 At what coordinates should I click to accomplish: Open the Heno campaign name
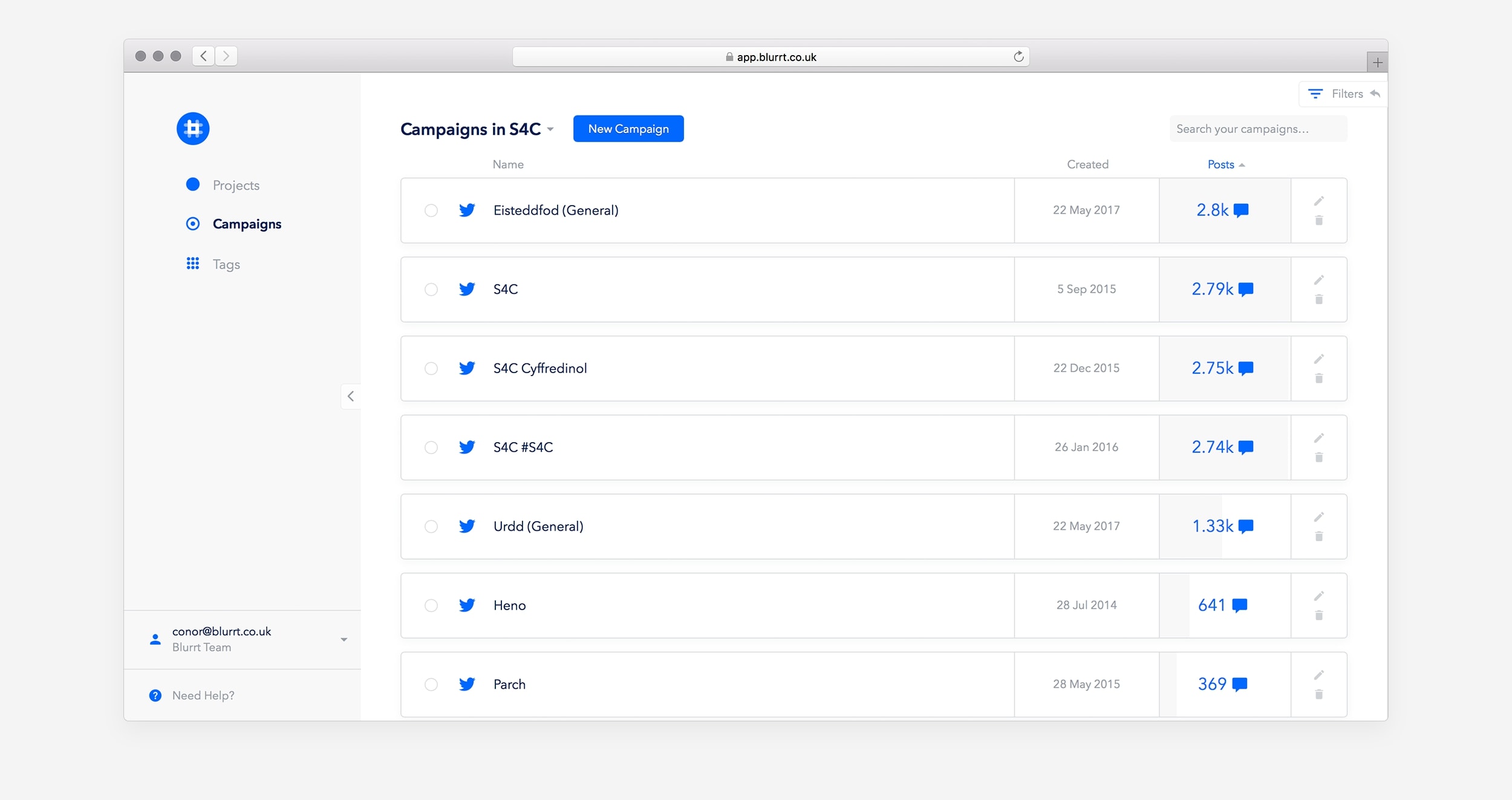point(509,605)
